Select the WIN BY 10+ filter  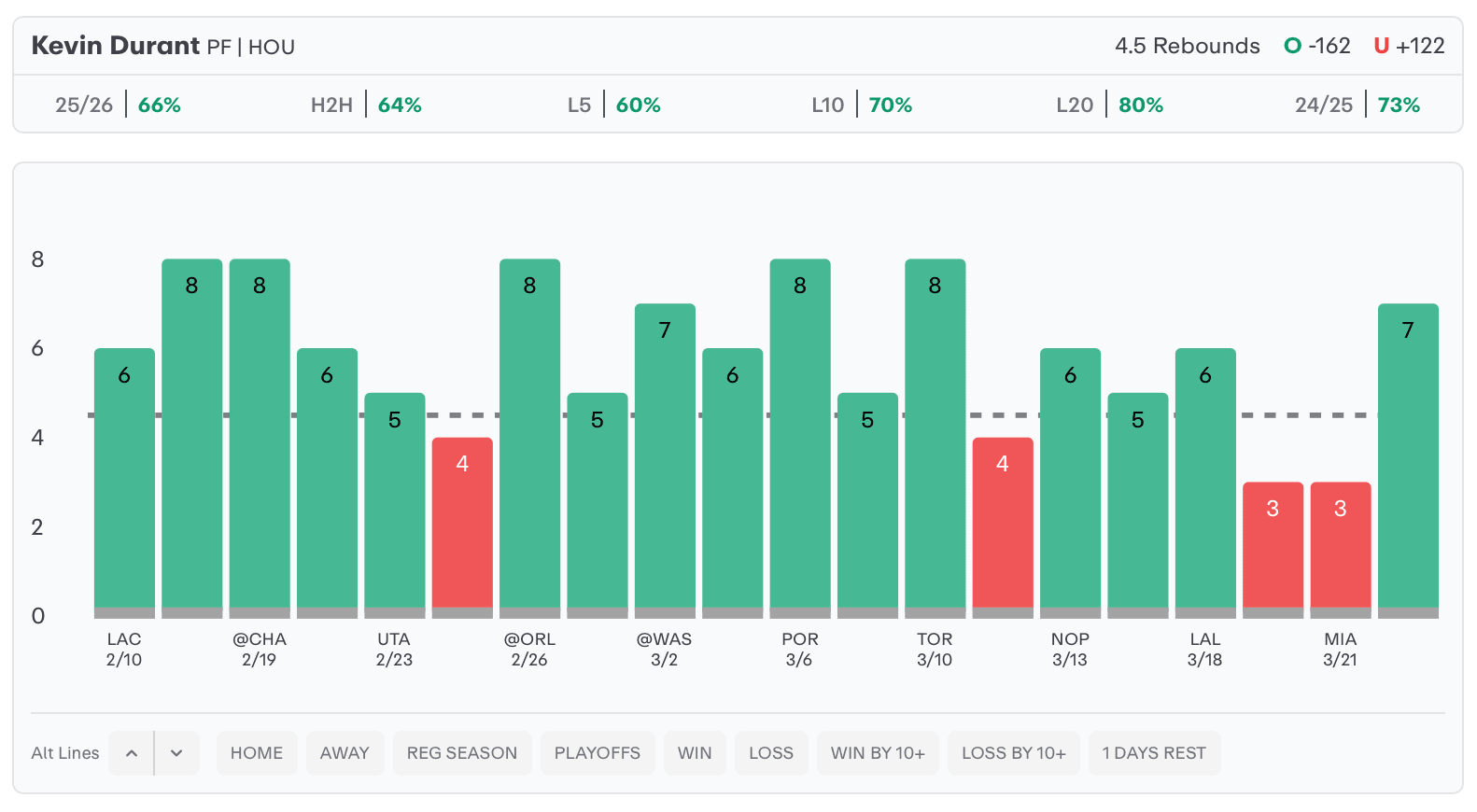878,753
